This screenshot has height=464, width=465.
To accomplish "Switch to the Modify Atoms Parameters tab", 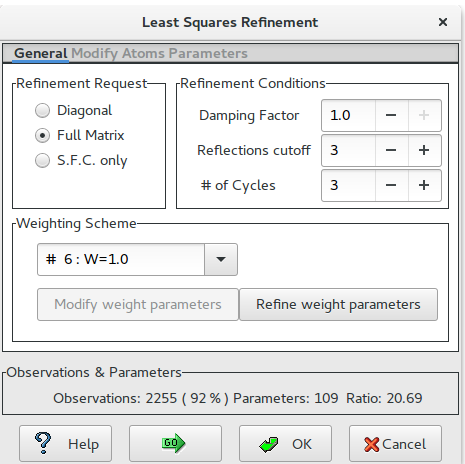I will [x=160, y=53].
